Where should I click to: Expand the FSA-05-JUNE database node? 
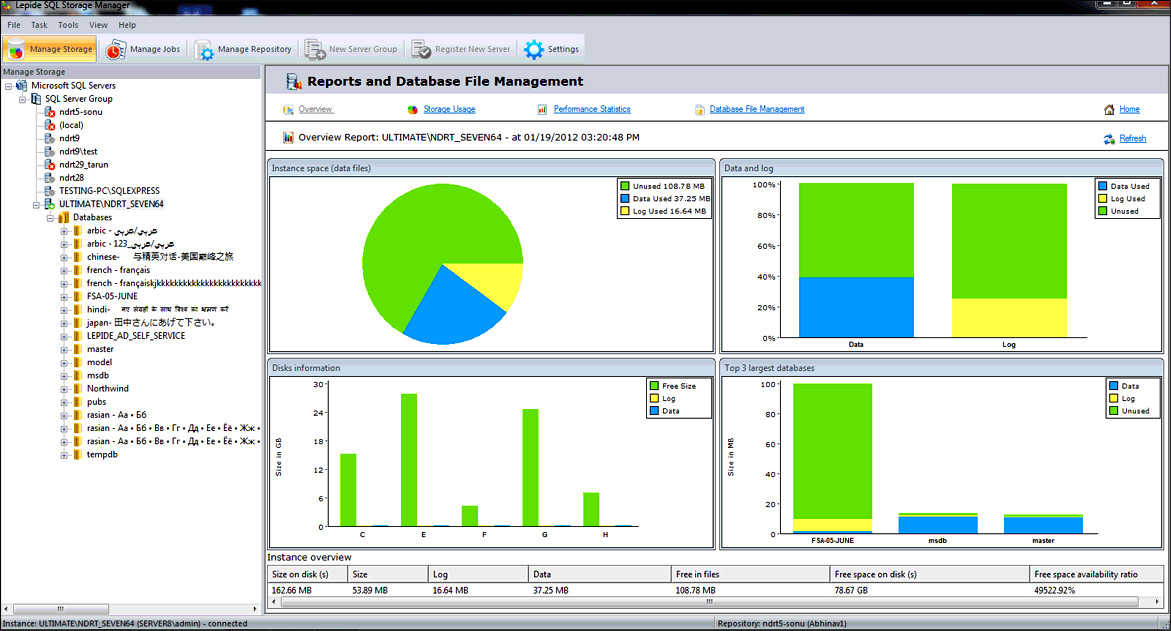click(64, 296)
